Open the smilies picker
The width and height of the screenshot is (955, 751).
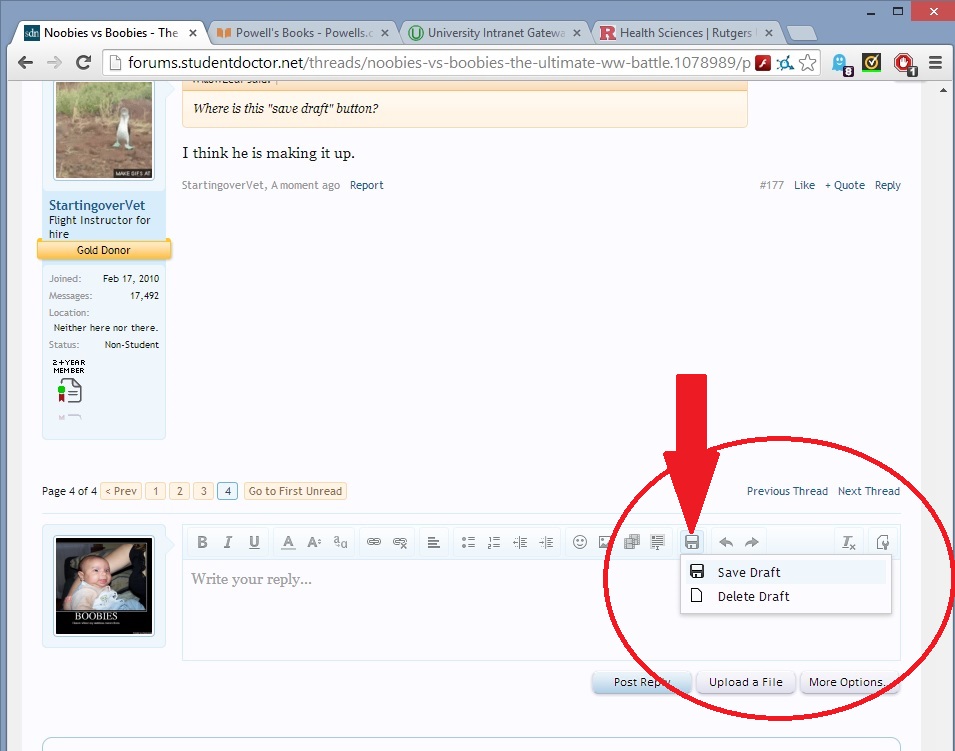click(x=580, y=542)
